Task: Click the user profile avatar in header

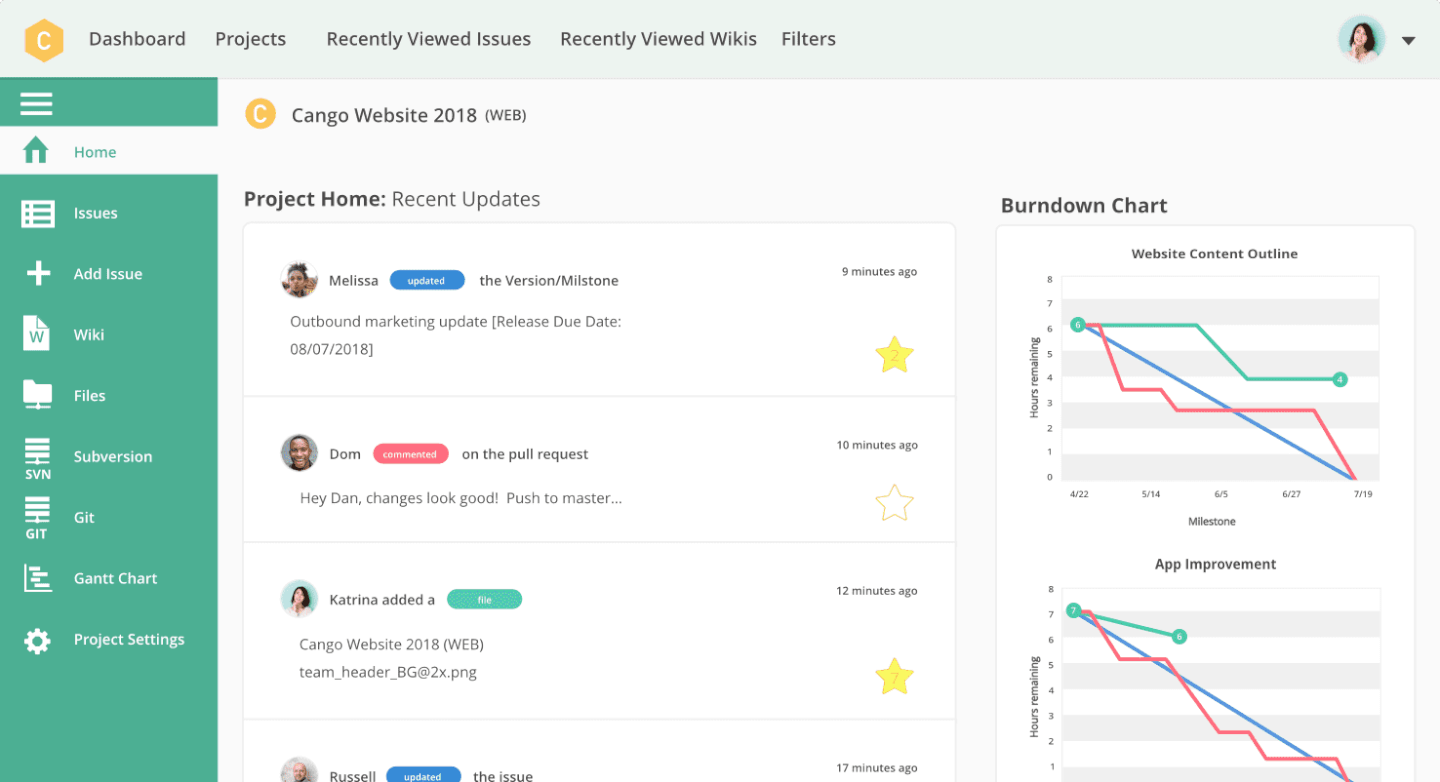Action: point(1361,39)
